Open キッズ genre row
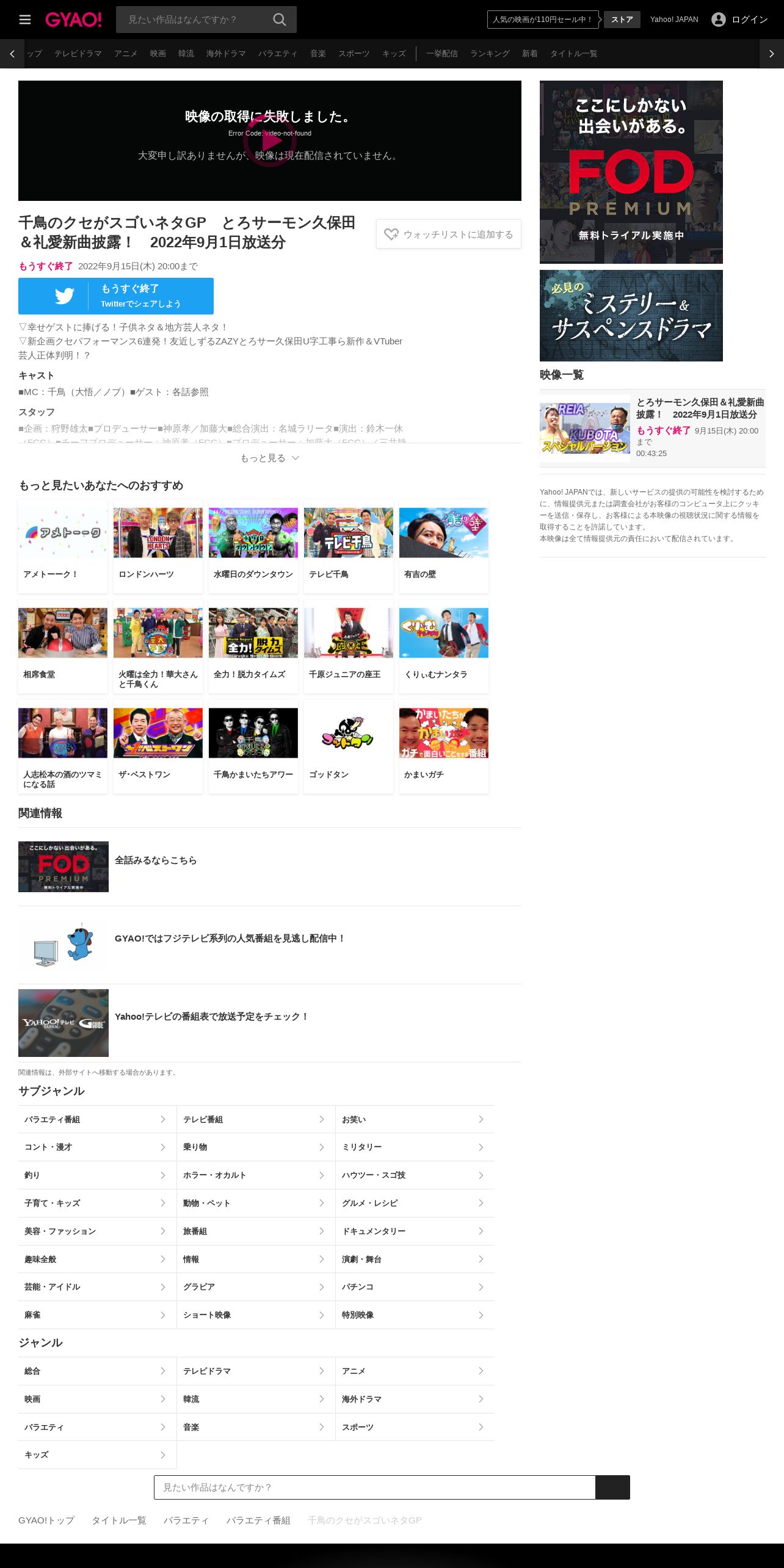The image size is (784, 1568). pos(97,1455)
